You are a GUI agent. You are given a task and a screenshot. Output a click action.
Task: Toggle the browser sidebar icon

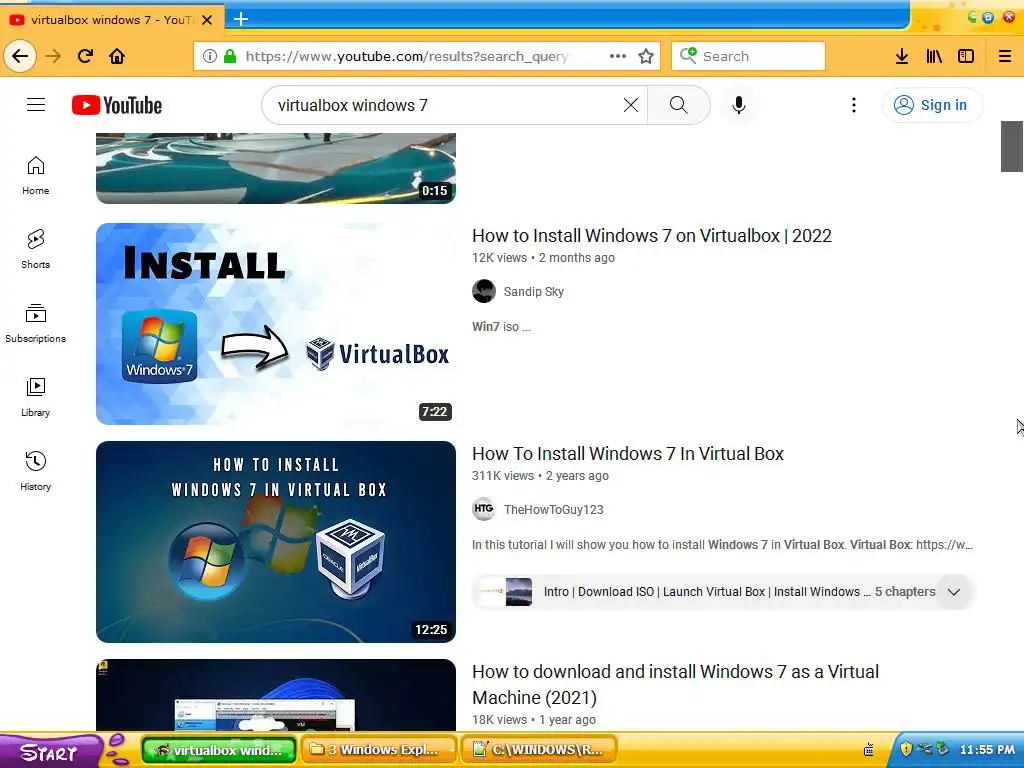click(x=966, y=56)
